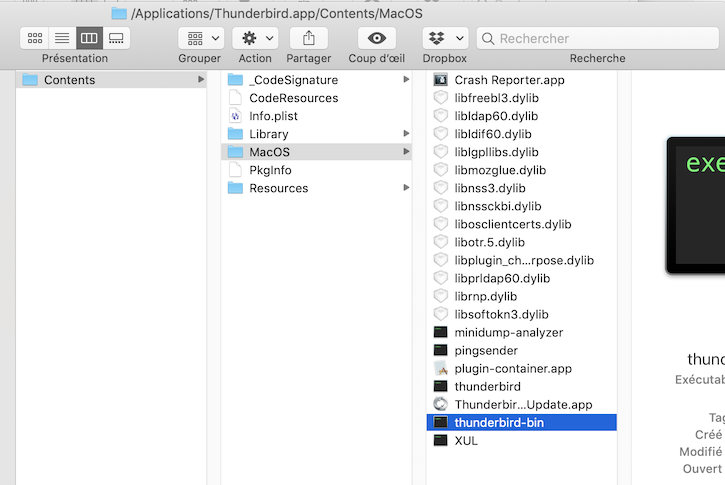Image resolution: width=725 pixels, height=485 pixels.
Task: Click the CodeResources document icon
Action: coord(235,98)
